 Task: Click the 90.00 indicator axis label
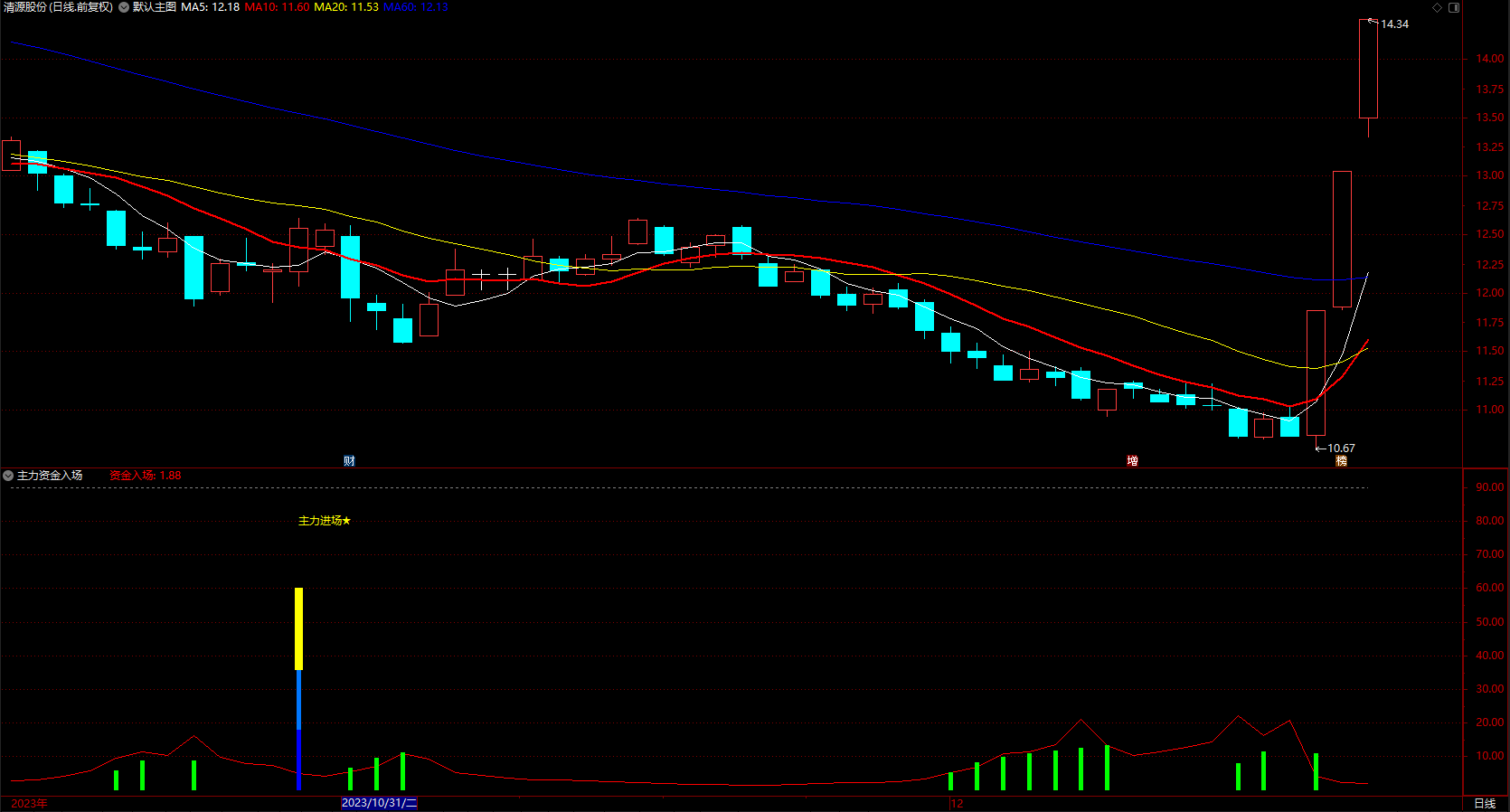tap(1490, 487)
